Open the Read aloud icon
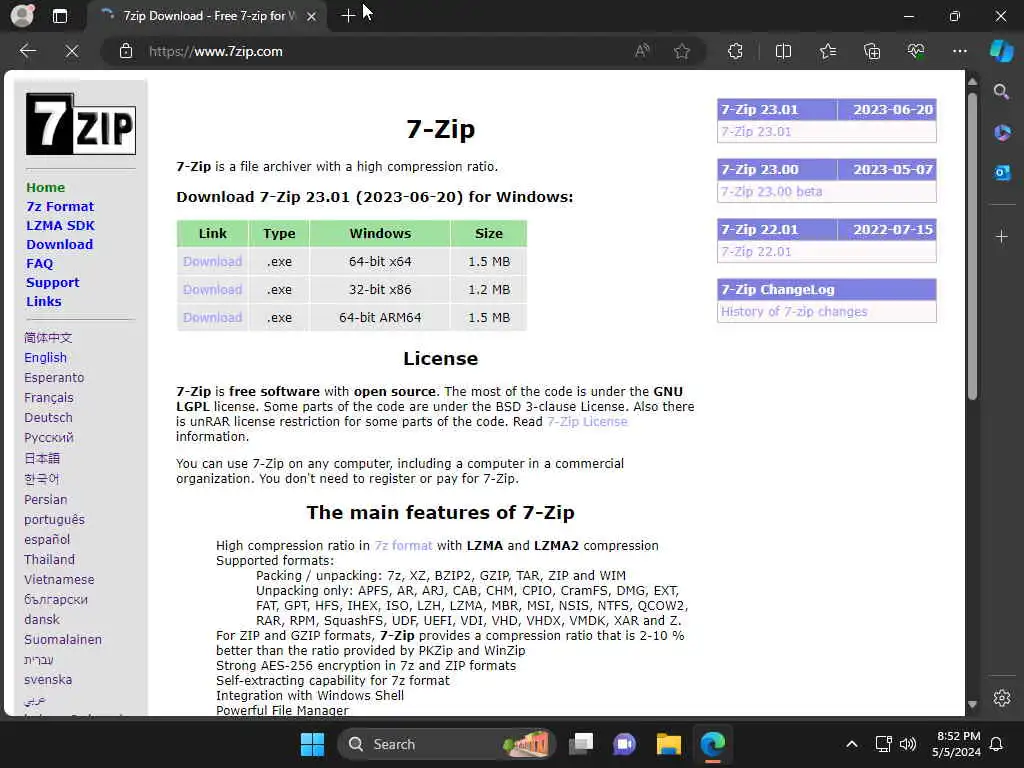This screenshot has width=1024, height=768. tap(642, 51)
